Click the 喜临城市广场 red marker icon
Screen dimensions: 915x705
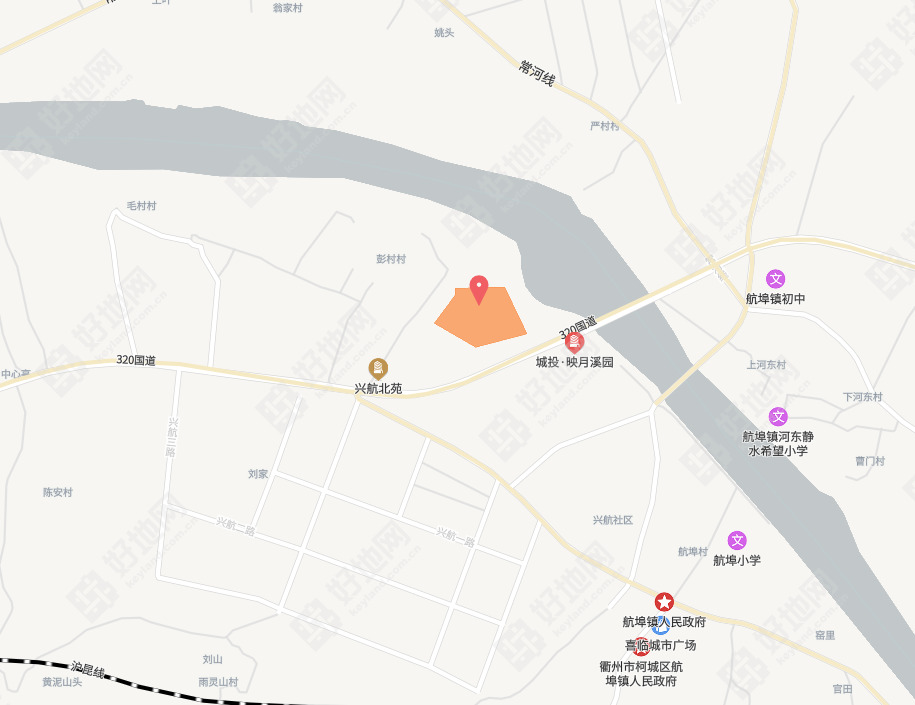641,646
